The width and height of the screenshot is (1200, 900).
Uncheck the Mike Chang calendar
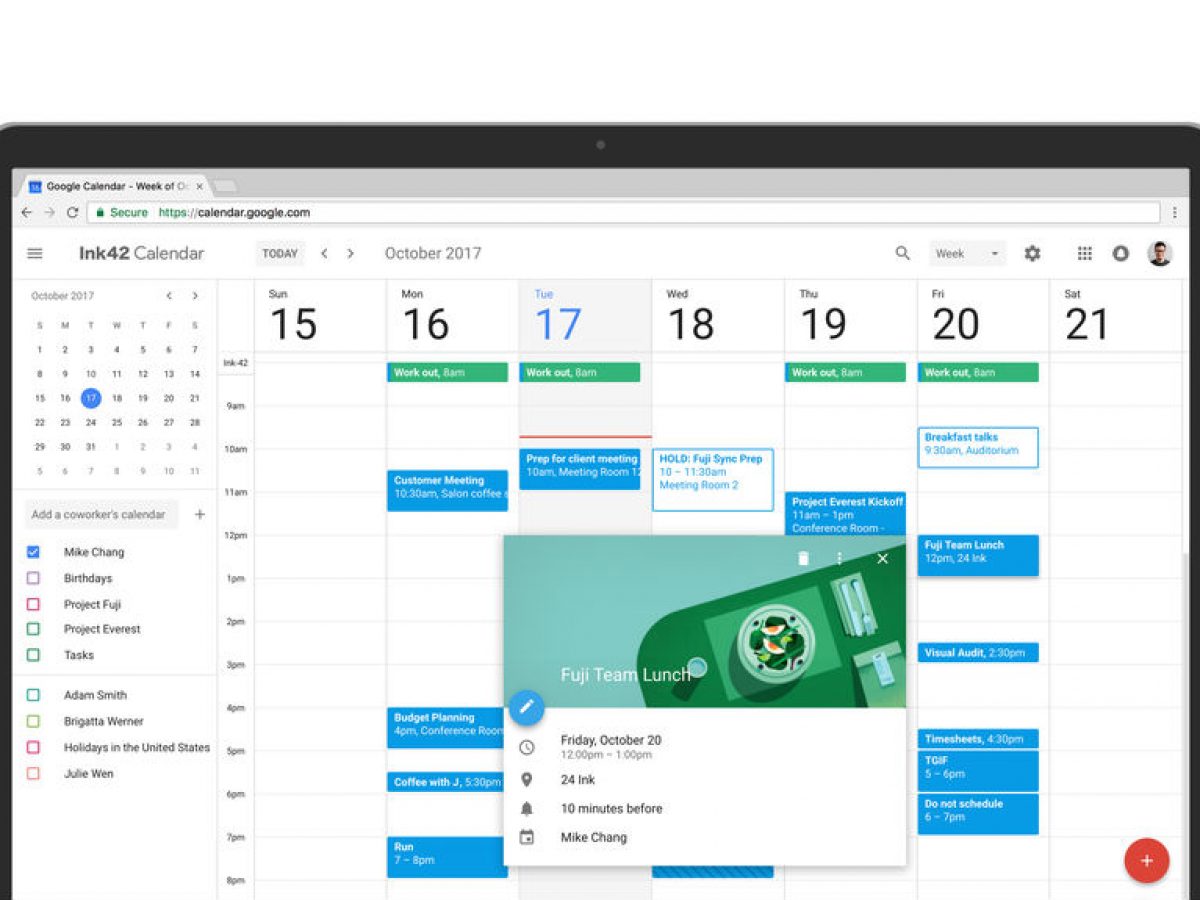pyautogui.click(x=33, y=552)
